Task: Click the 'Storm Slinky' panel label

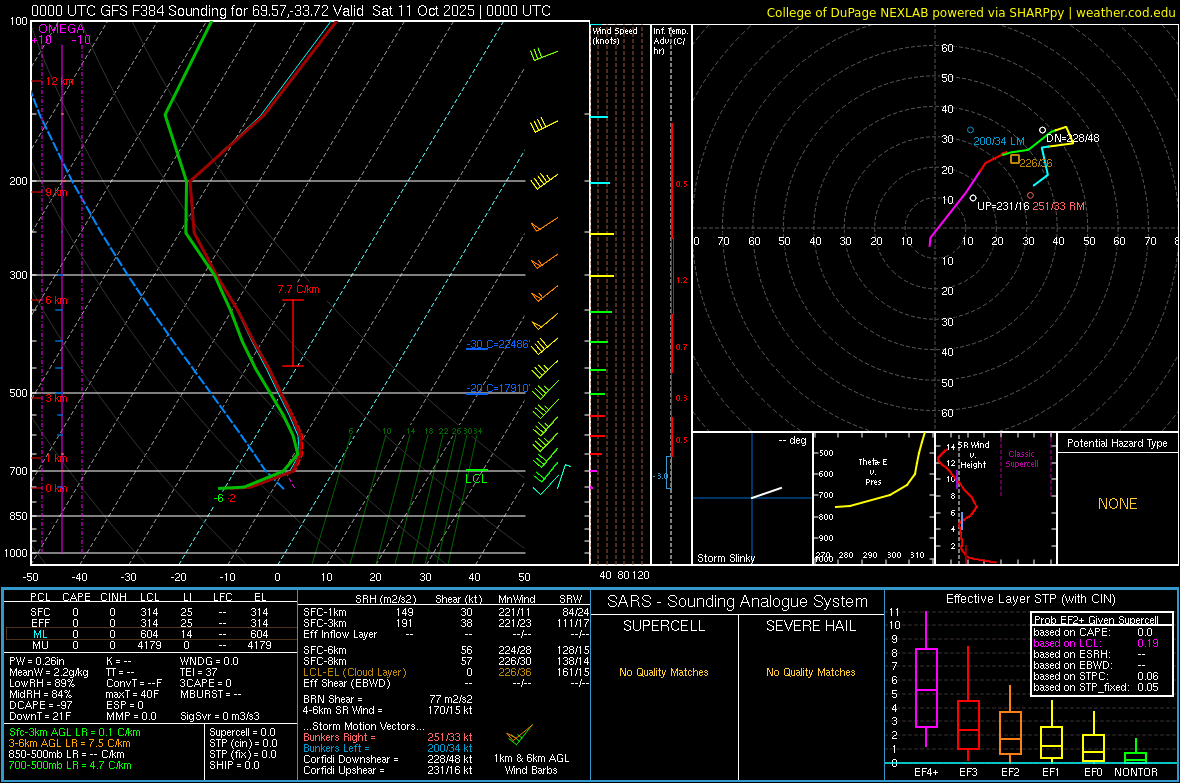Action: (x=725, y=558)
